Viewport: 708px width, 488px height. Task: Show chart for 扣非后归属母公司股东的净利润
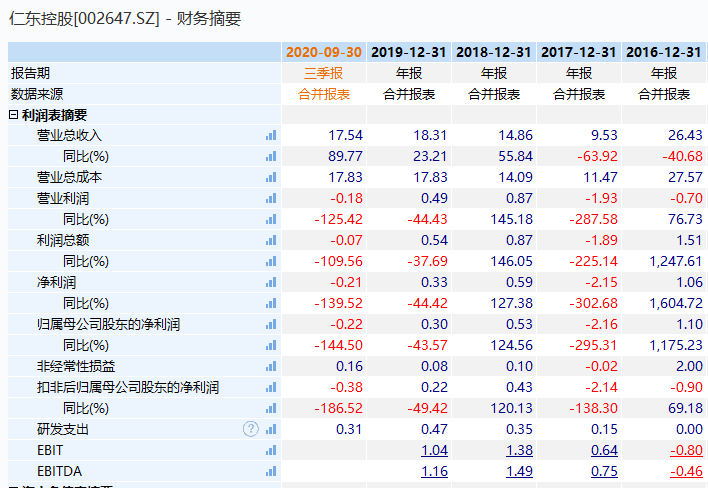click(x=271, y=387)
